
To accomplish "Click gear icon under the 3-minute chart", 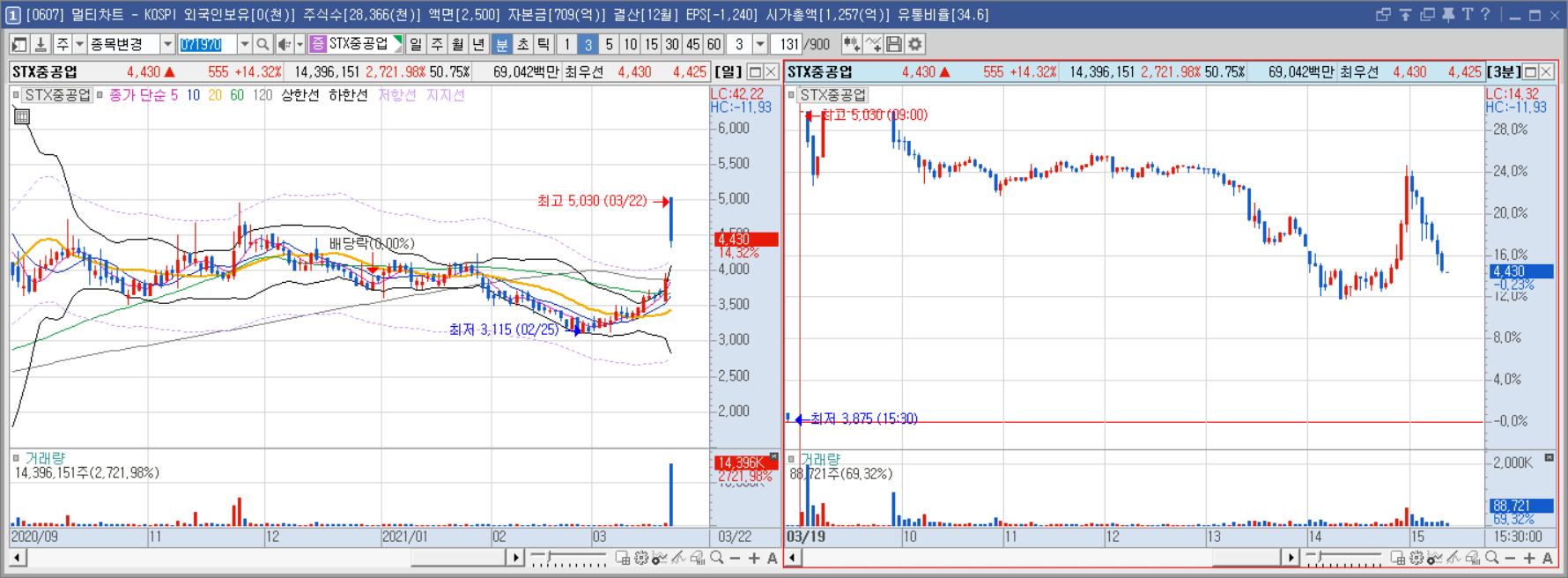I will (1416, 558).
